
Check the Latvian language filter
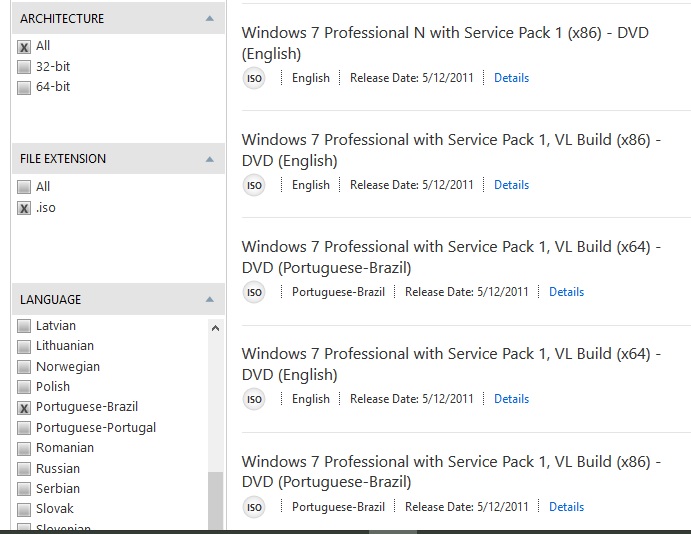[x=24, y=326]
